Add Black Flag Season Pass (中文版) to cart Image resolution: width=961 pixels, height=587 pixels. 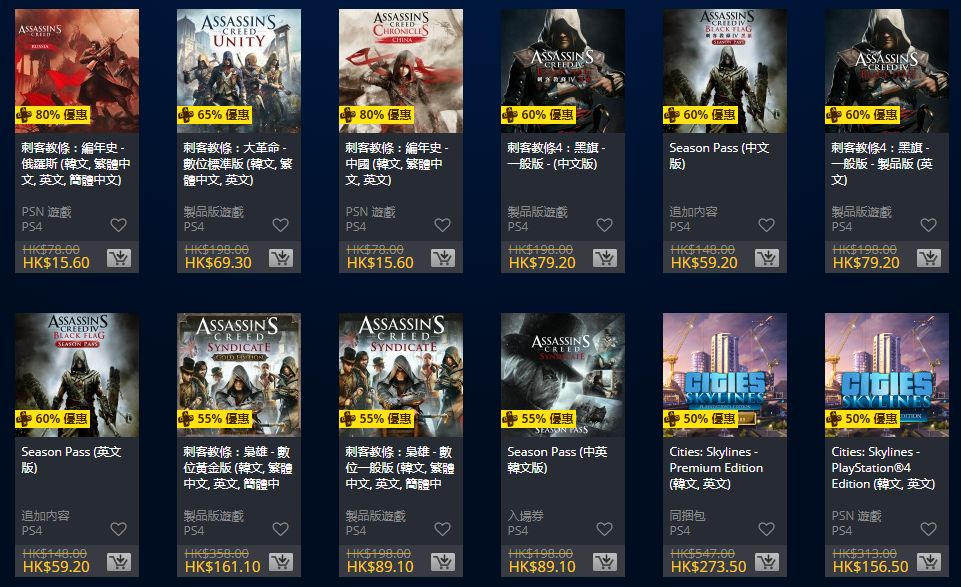tap(767, 258)
